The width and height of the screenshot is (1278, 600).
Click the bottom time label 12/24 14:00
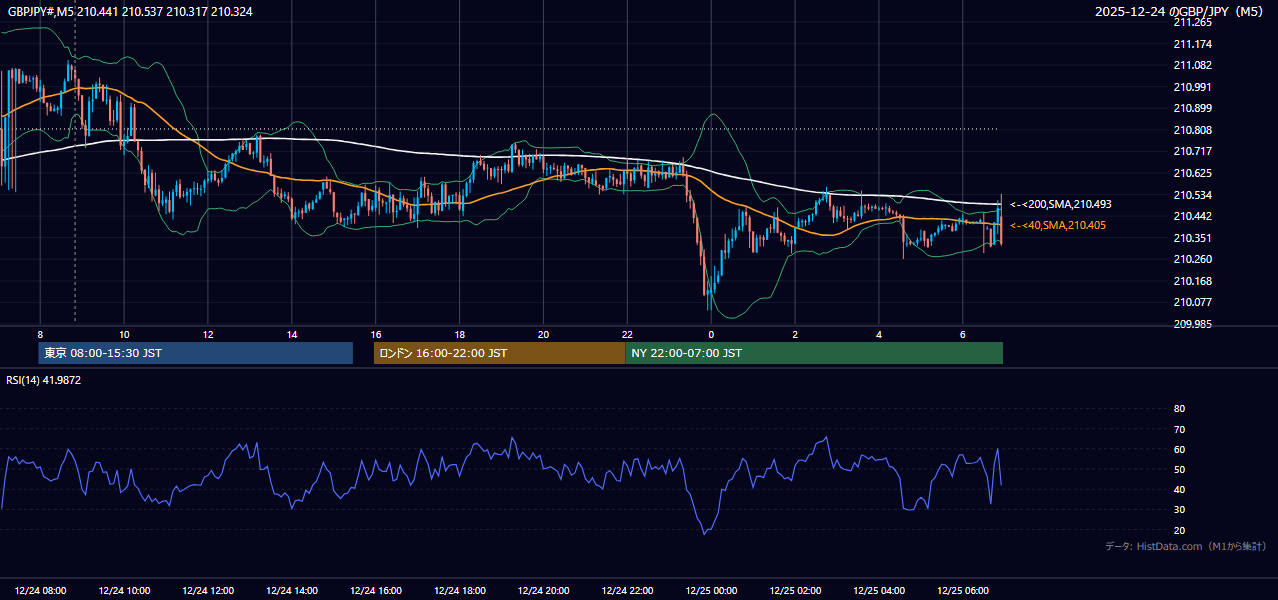[x=293, y=591]
